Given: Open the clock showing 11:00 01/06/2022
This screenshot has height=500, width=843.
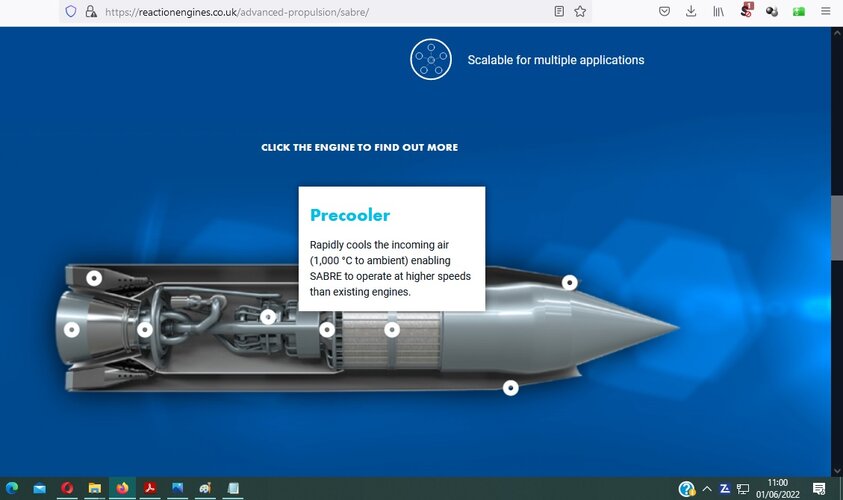Looking at the screenshot, I should 777,488.
